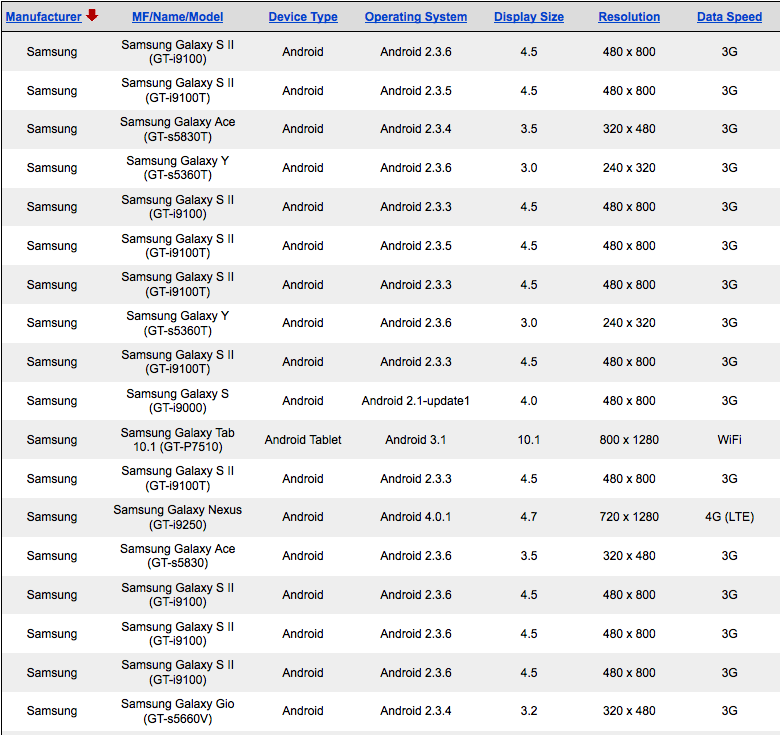
Task: Click 'Samsung Galaxy Tab 10.1 (GT-P7510)' cell
Action: [178, 440]
